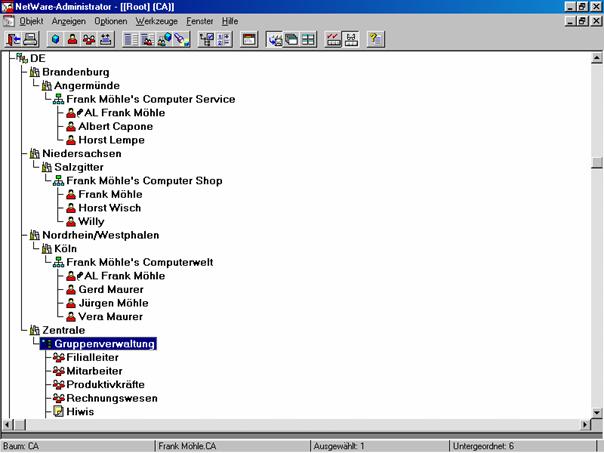Click the cascade windows toolbar icon
Image resolution: width=604 pixels, height=453 pixels.
[x=291, y=39]
